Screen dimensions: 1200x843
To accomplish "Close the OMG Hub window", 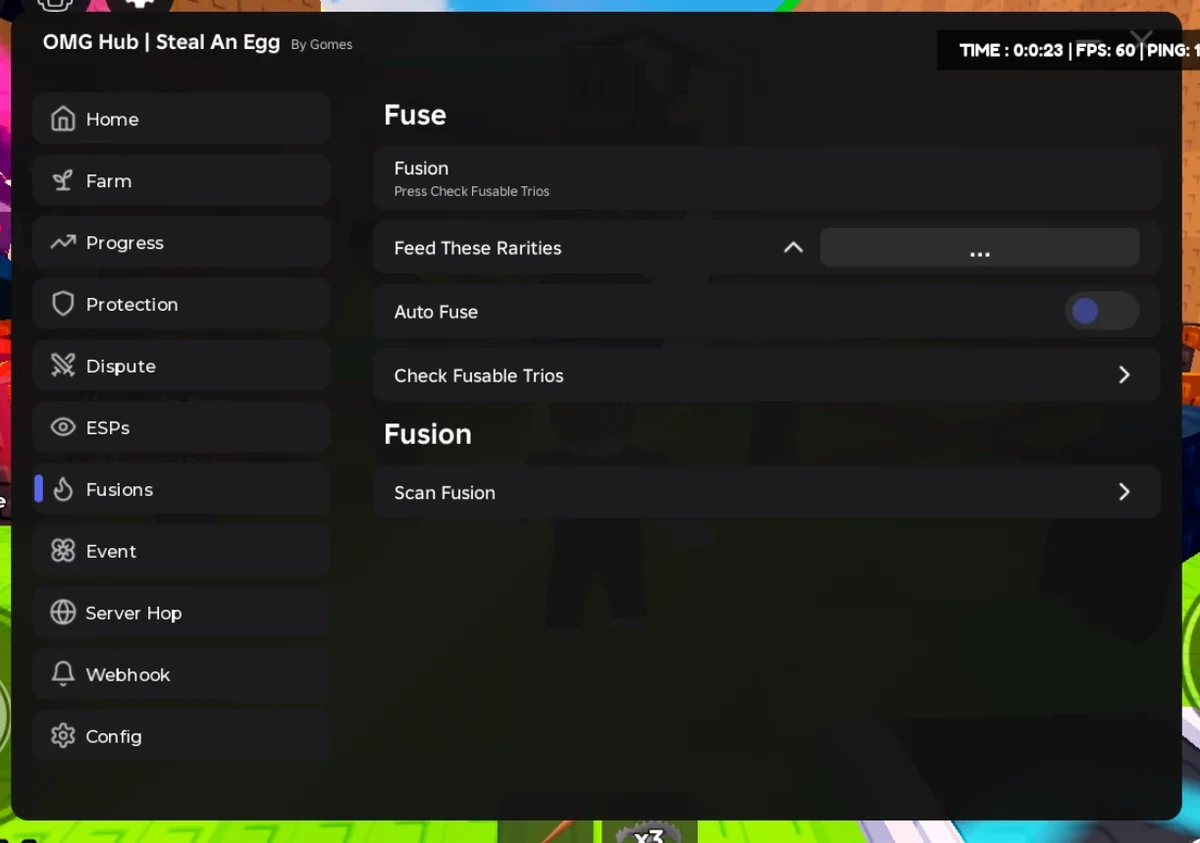I will tap(1141, 39).
